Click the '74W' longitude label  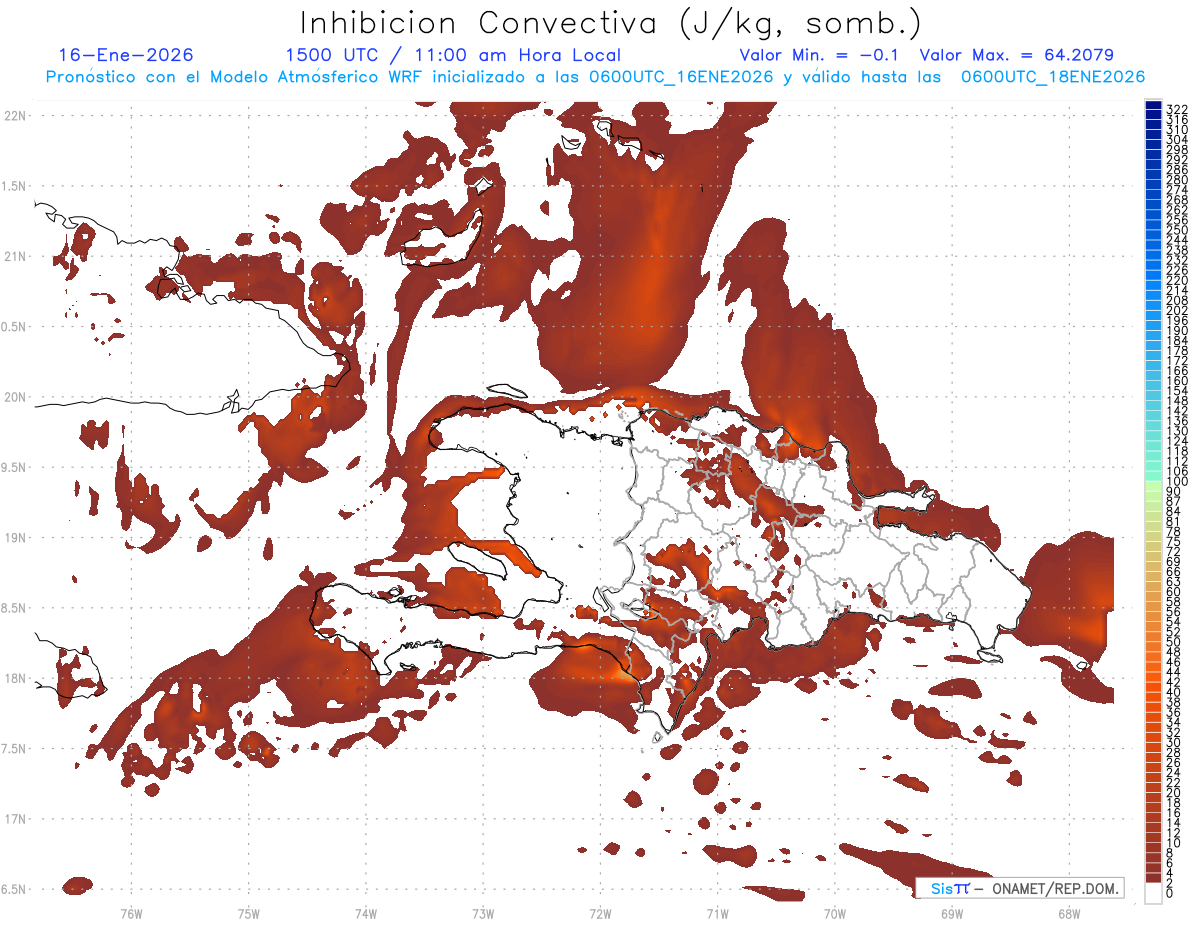366,914
